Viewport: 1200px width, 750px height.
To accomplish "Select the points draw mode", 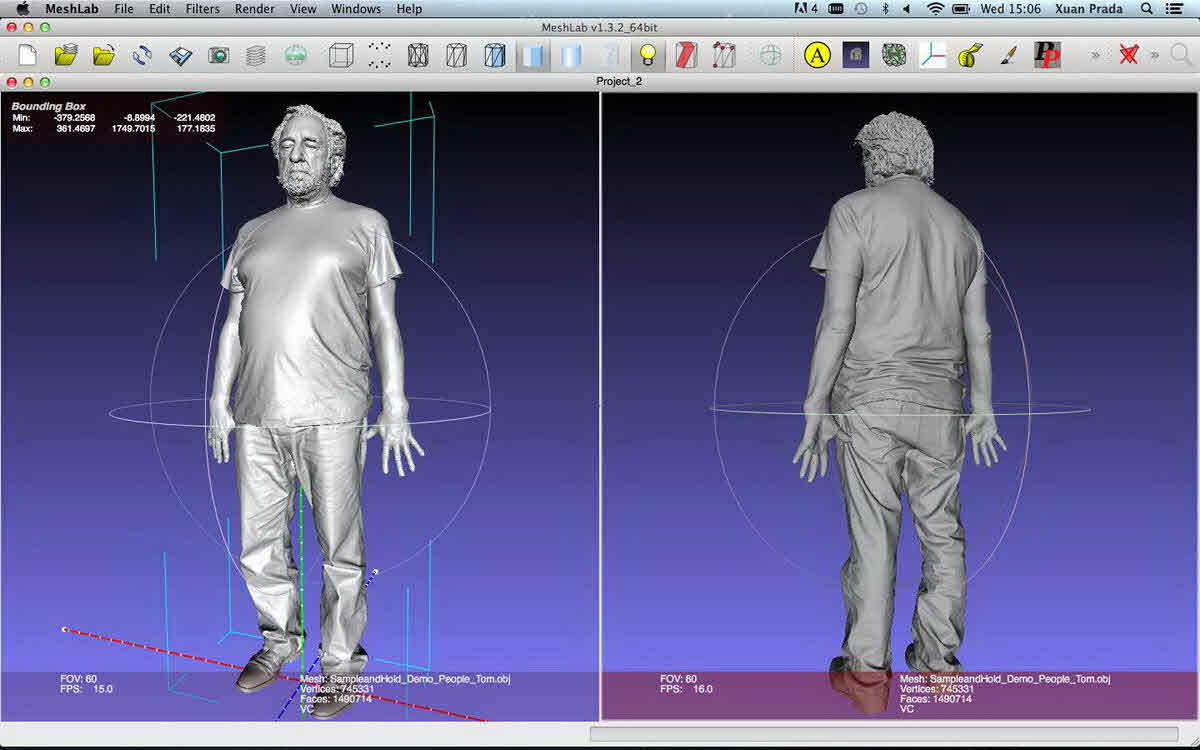I will tap(377, 55).
